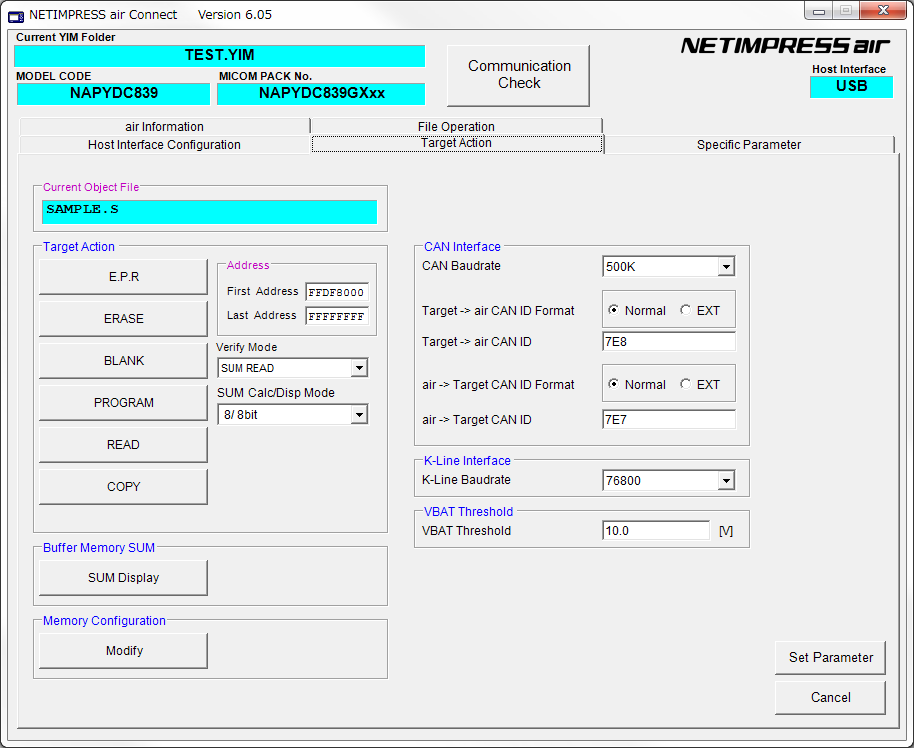Click the NAPYDC839GXxx micom pack display
This screenshot has width=914, height=748.
[321, 93]
